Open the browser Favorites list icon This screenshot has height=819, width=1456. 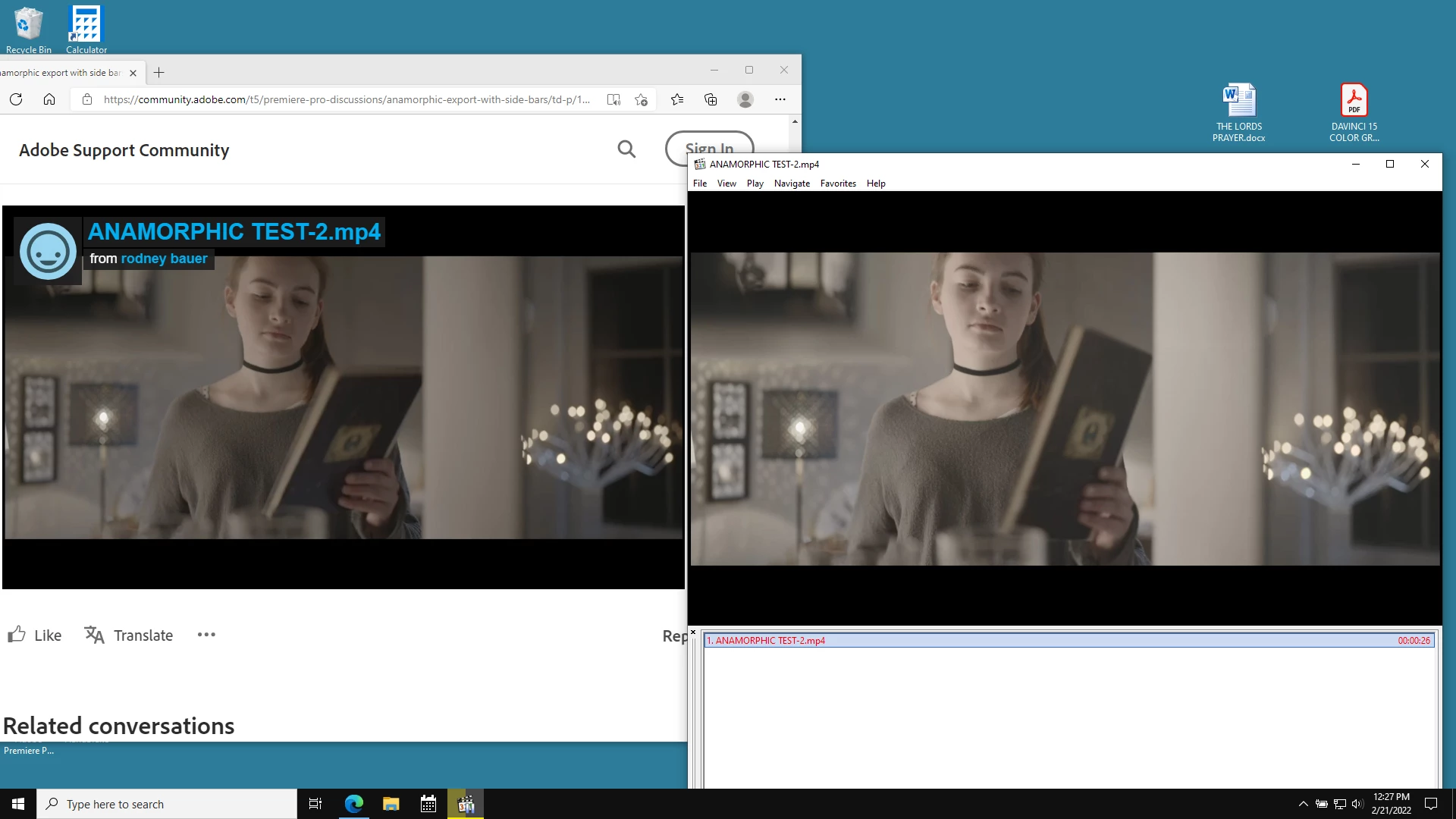(677, 99)
